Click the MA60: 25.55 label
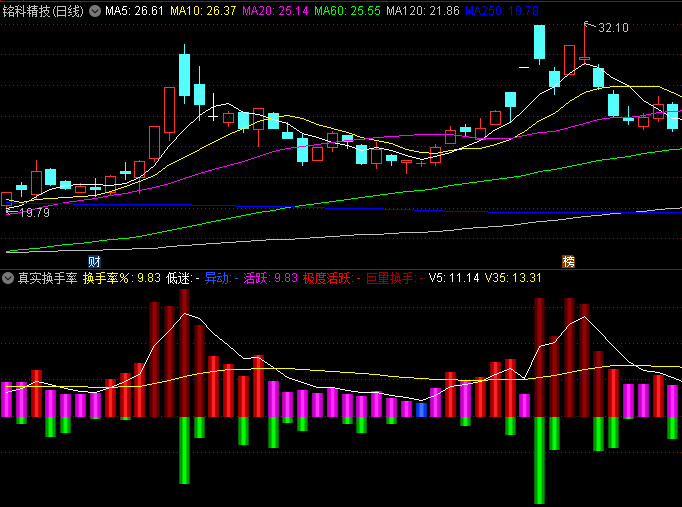Screen dimensions: 682x507 point(348,11)
